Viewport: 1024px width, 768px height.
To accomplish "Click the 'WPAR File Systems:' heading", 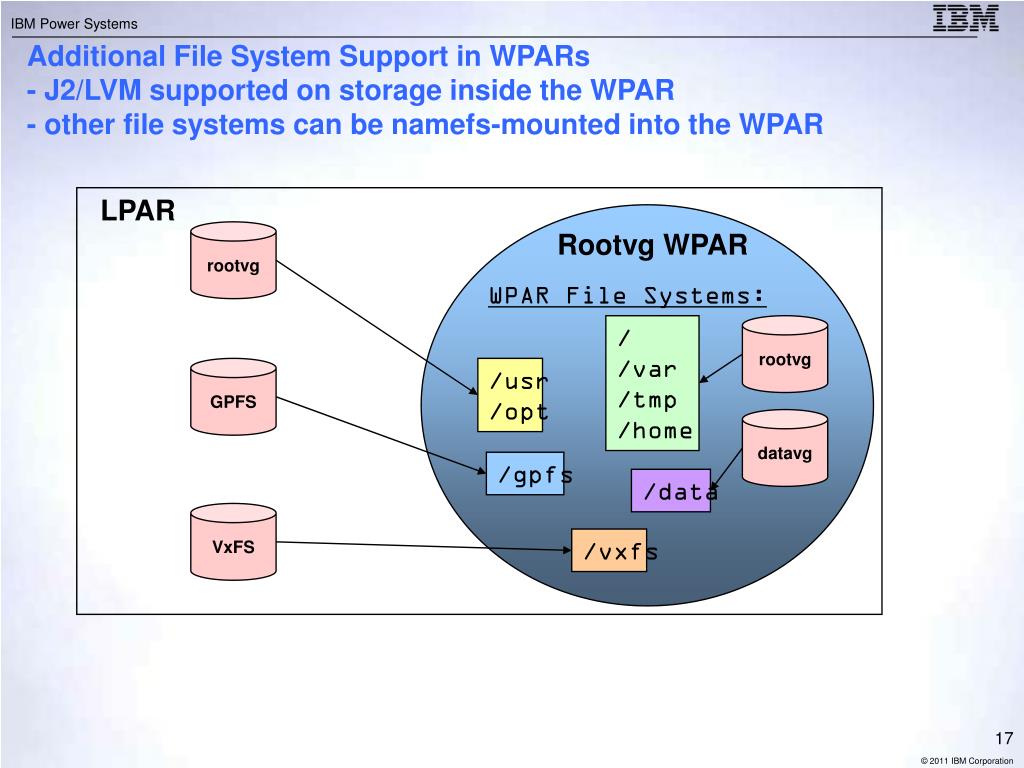I will (x=627, y=296).
